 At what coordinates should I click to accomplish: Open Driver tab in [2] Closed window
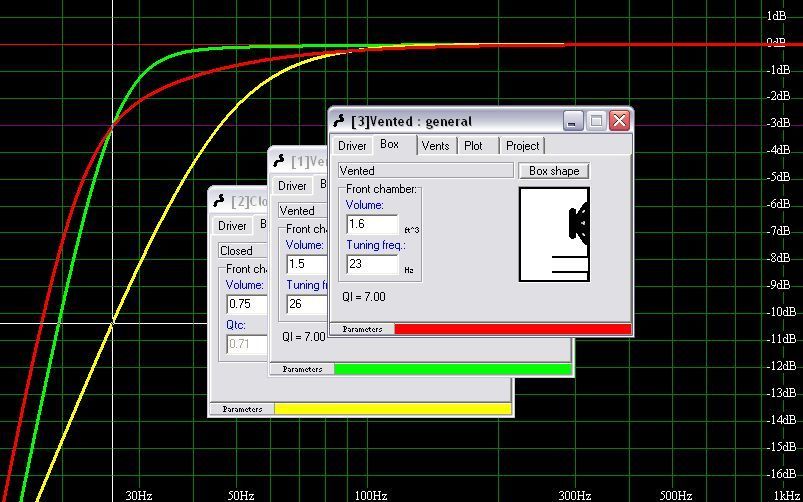pos(232,226)
